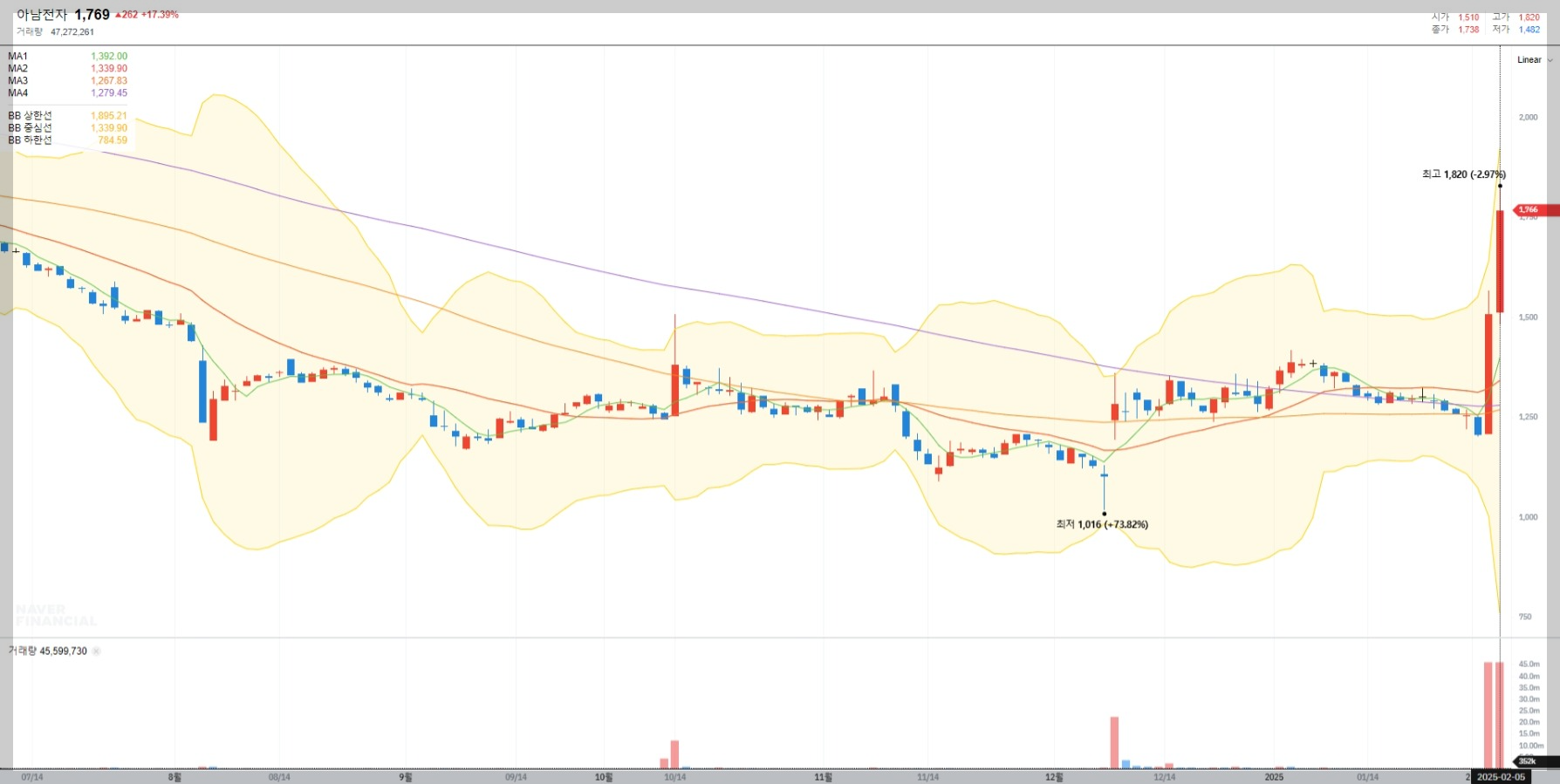
Task: Click the 750 price axis label
Action: [x=1525, y=617]
